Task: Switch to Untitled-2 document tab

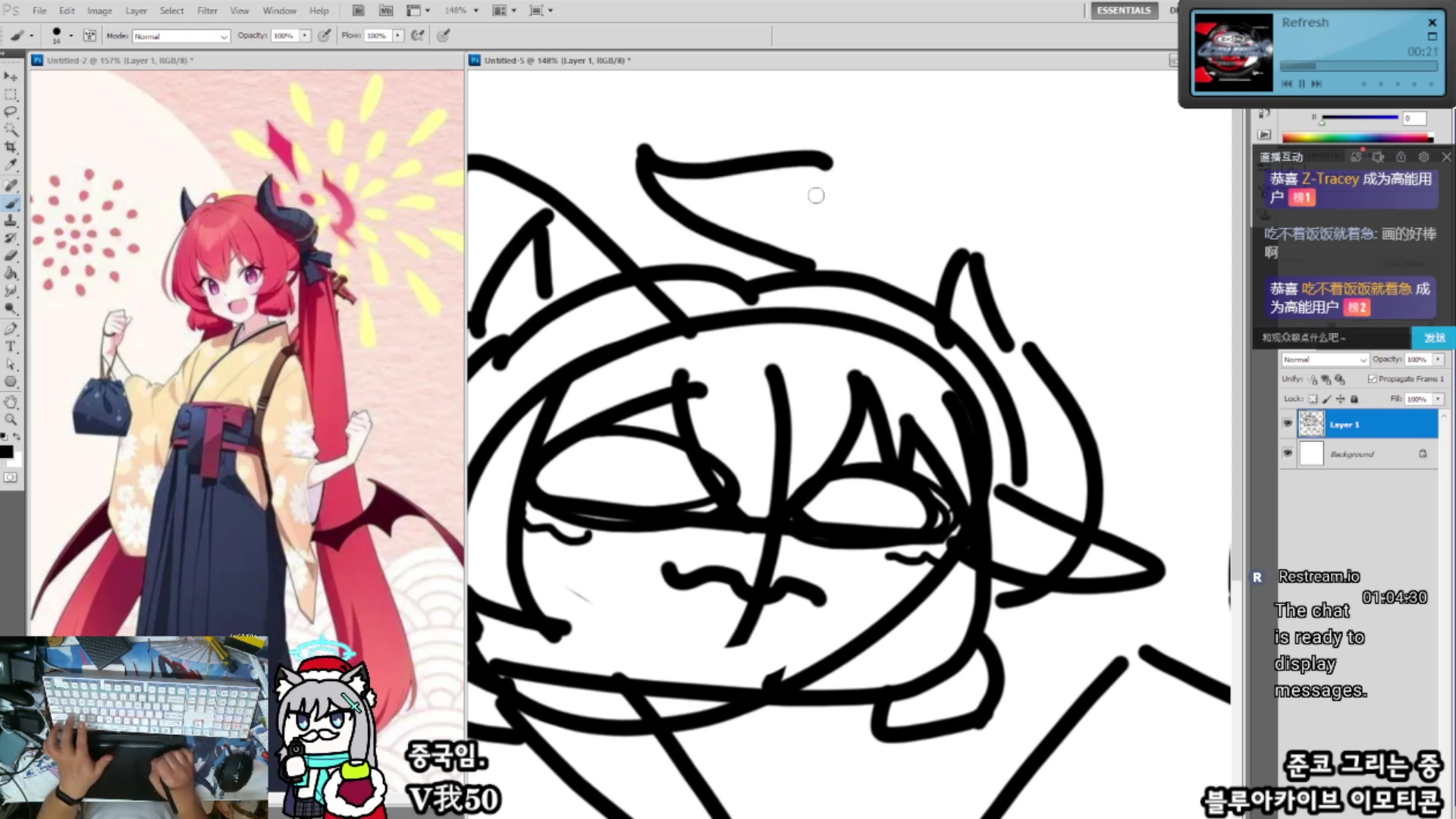Action: (x=120, y=60)
